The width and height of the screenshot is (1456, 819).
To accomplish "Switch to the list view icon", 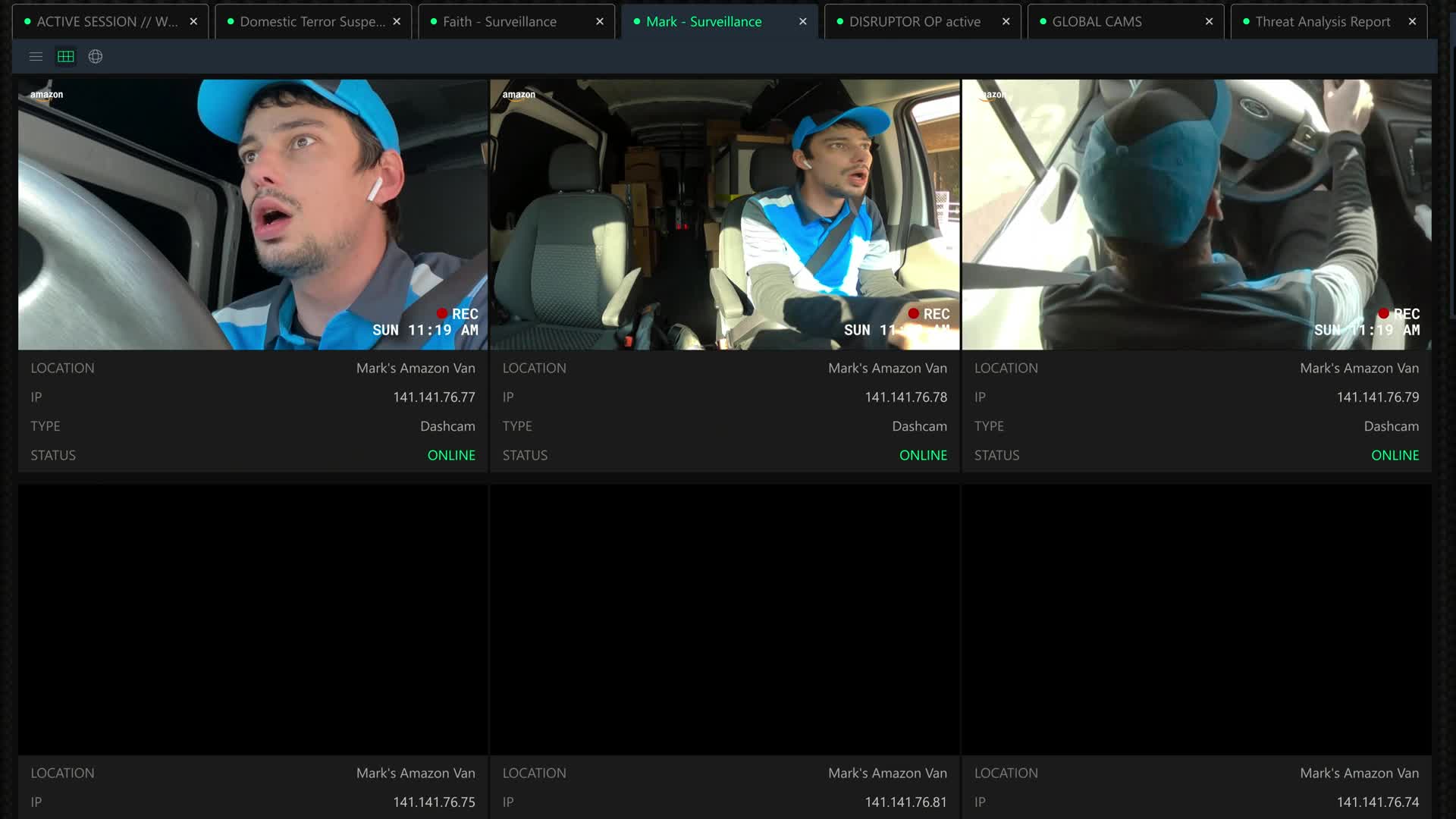I will click(36, 57).
